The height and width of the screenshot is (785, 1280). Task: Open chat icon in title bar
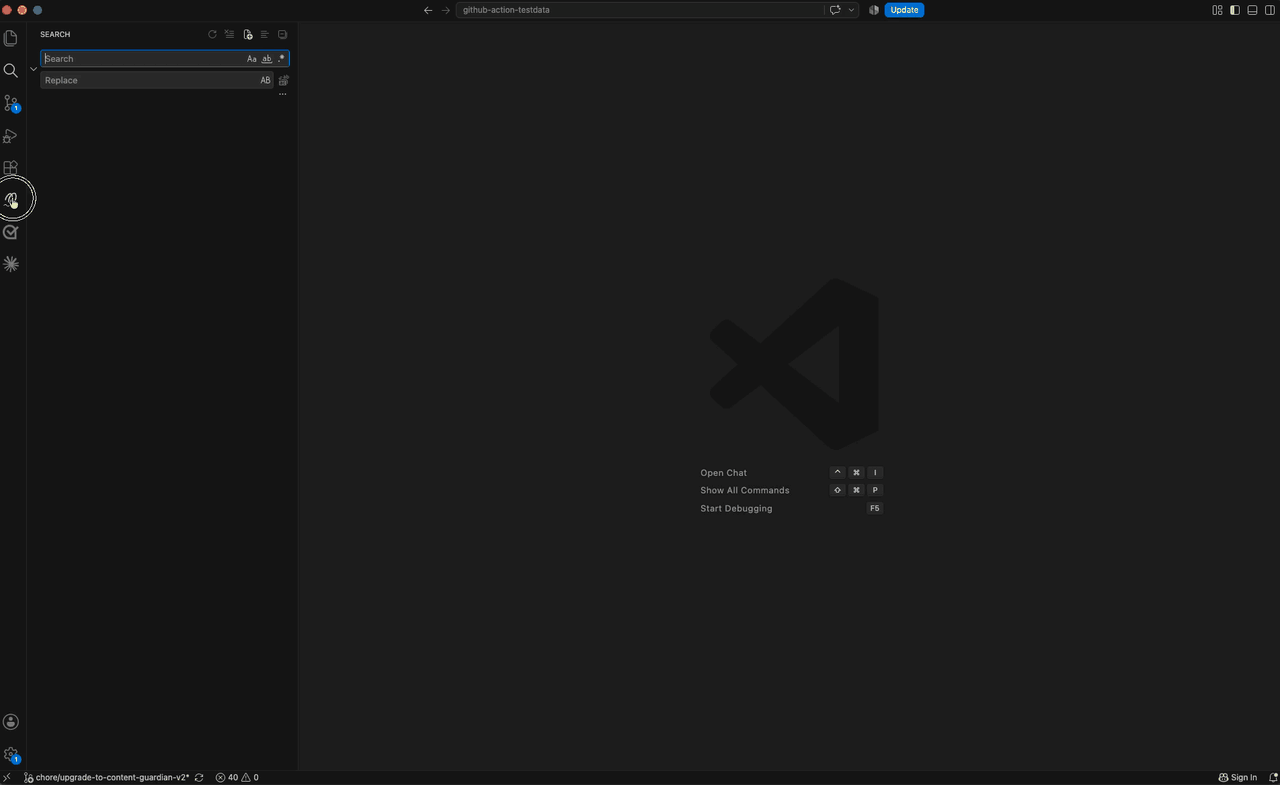pyautogui.click(x=835, y=10)
